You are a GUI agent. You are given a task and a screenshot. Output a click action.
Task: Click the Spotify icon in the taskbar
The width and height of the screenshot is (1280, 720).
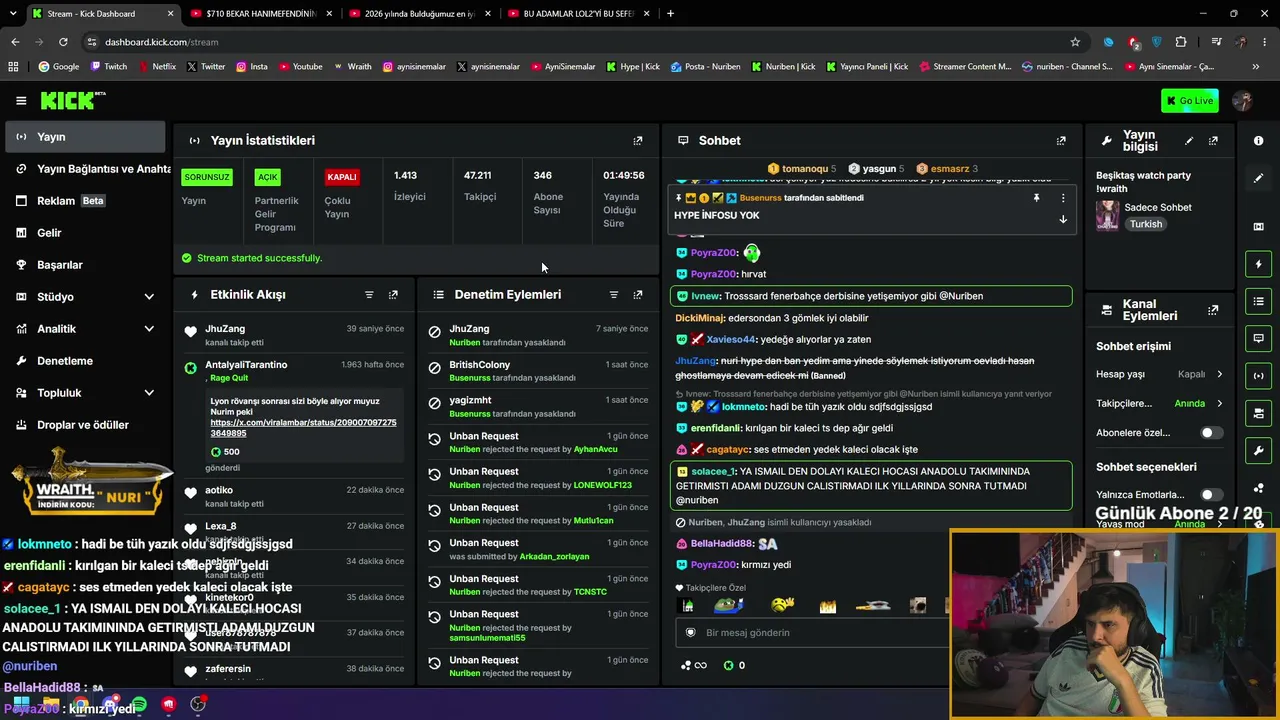tap(138, 705)
